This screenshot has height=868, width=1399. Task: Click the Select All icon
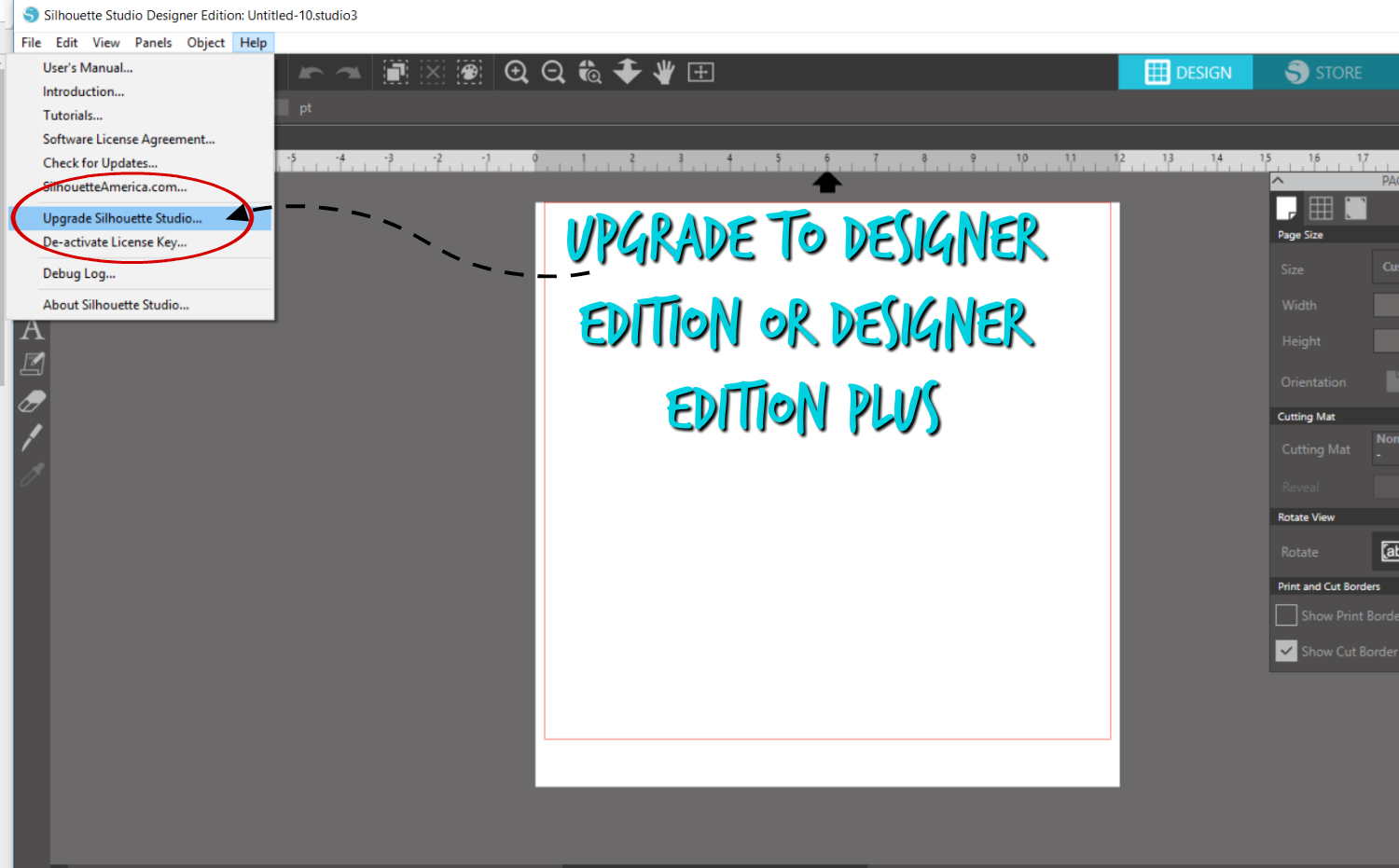(395, 72)
